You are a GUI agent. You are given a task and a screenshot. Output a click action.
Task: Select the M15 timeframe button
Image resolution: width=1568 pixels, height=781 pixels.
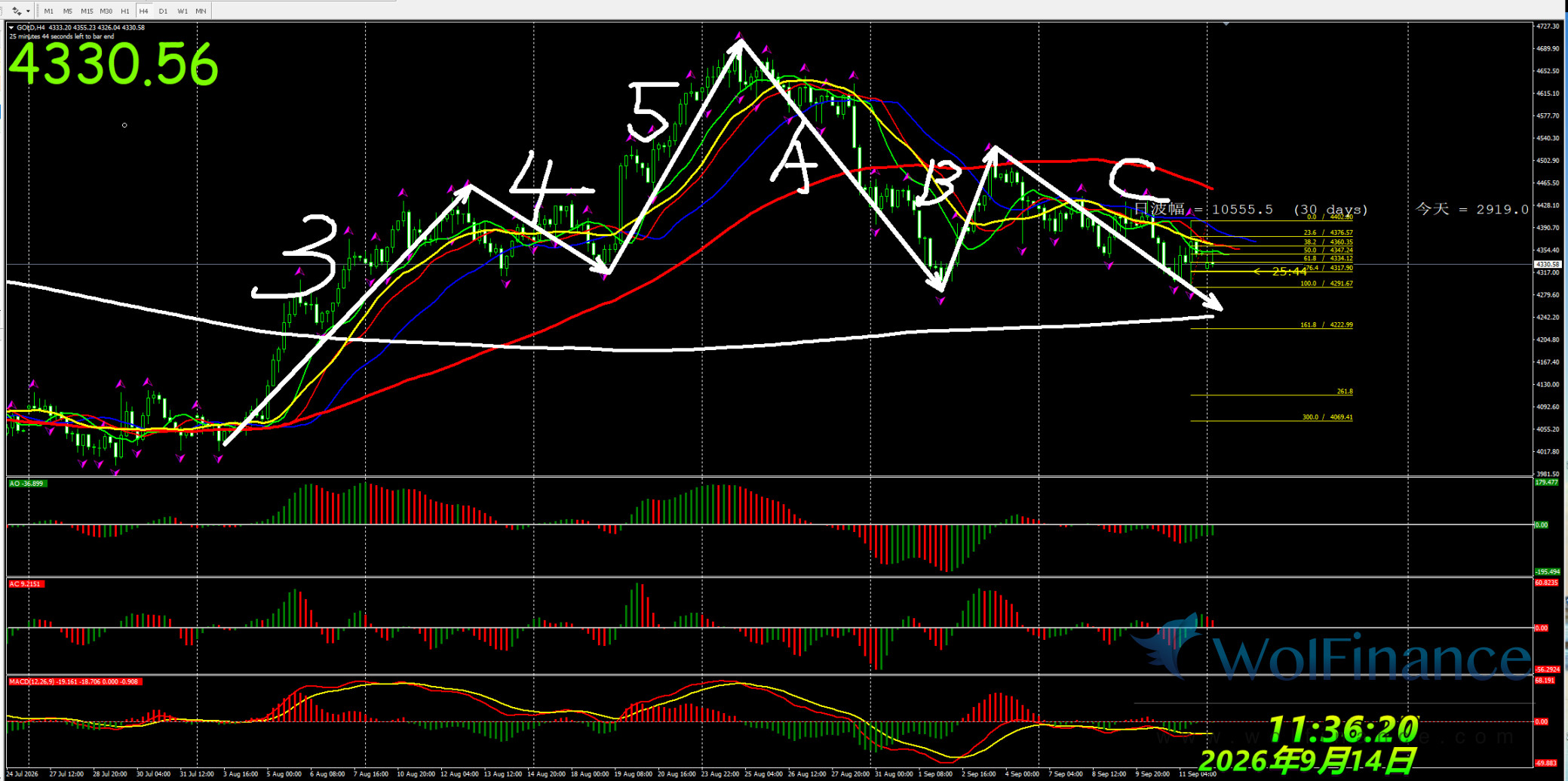click(87, 11)
